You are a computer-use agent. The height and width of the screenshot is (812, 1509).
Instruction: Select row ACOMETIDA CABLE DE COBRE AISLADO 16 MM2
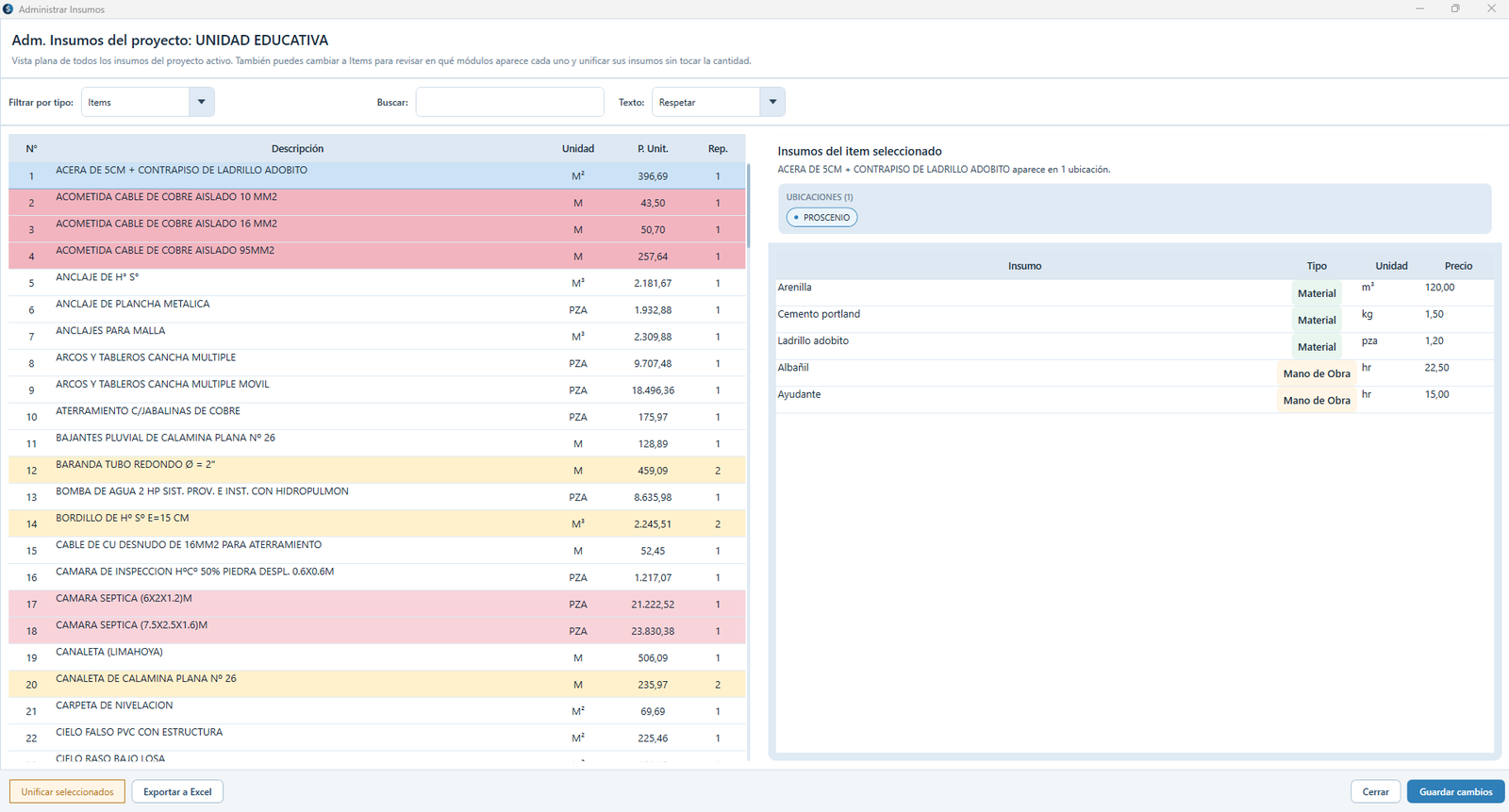click(x=377, y=229)
